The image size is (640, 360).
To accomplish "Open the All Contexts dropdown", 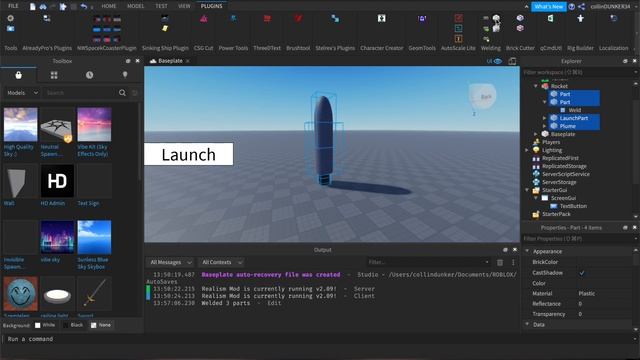I will [x=221, y=262].
